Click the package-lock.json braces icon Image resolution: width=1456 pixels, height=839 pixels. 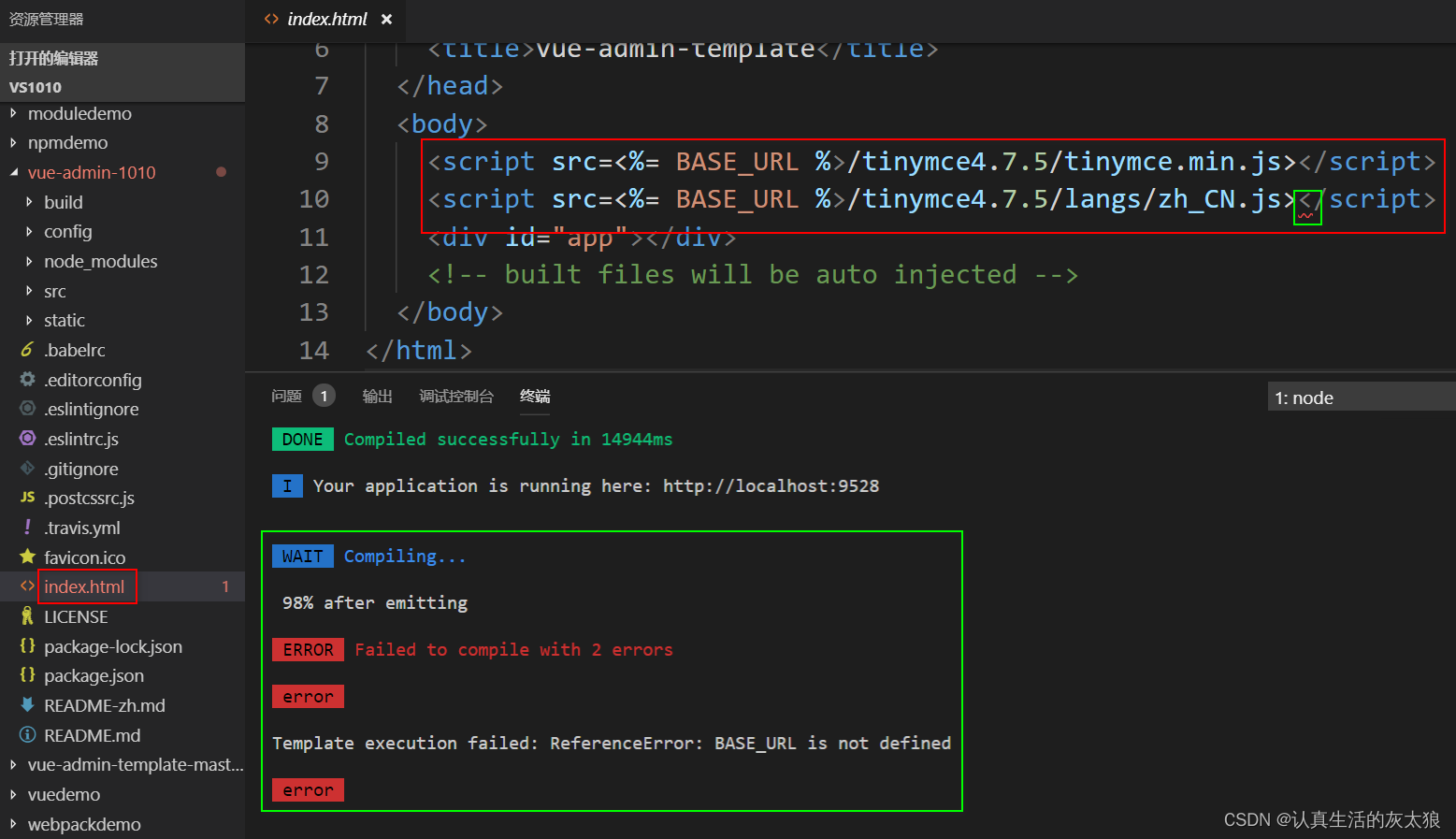27,645
